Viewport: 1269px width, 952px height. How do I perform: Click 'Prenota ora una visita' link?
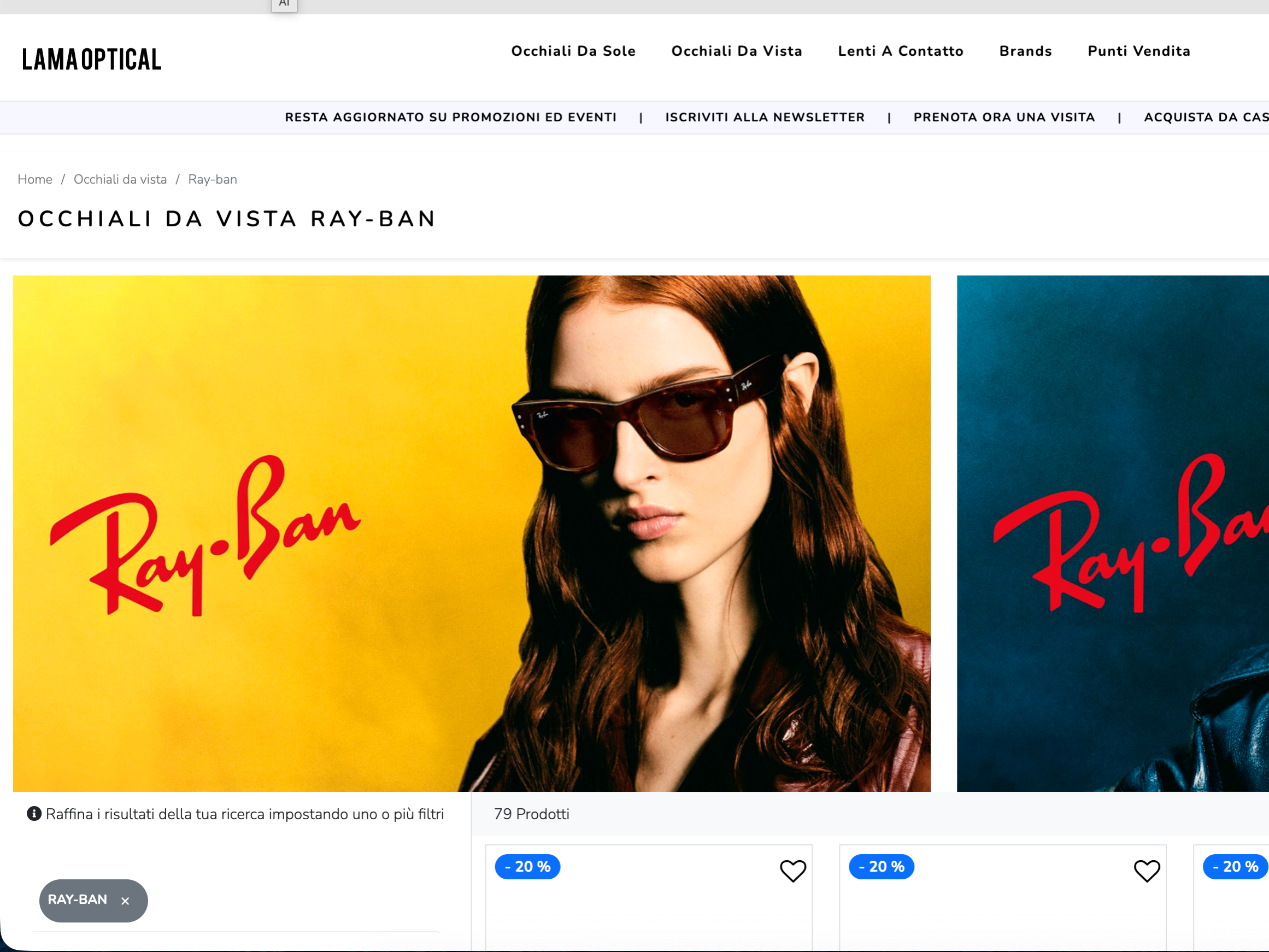(1004, 117)
